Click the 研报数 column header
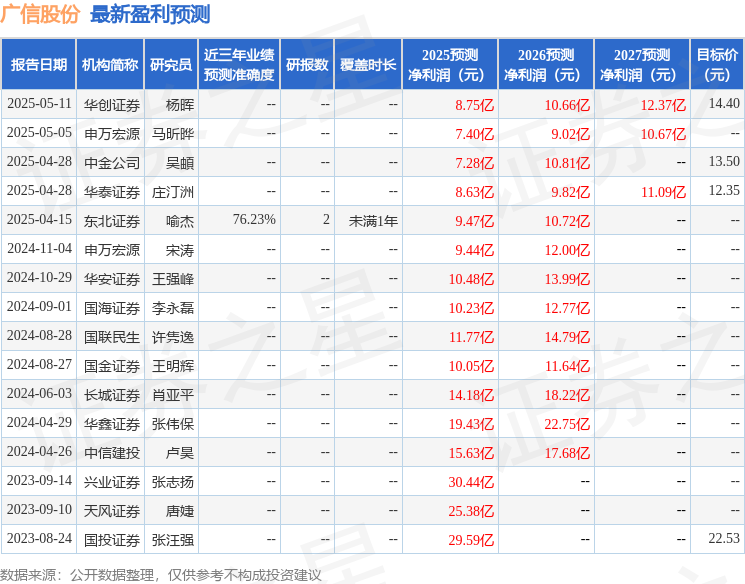This screenshot has height=584, width=745. pos(307,65)
